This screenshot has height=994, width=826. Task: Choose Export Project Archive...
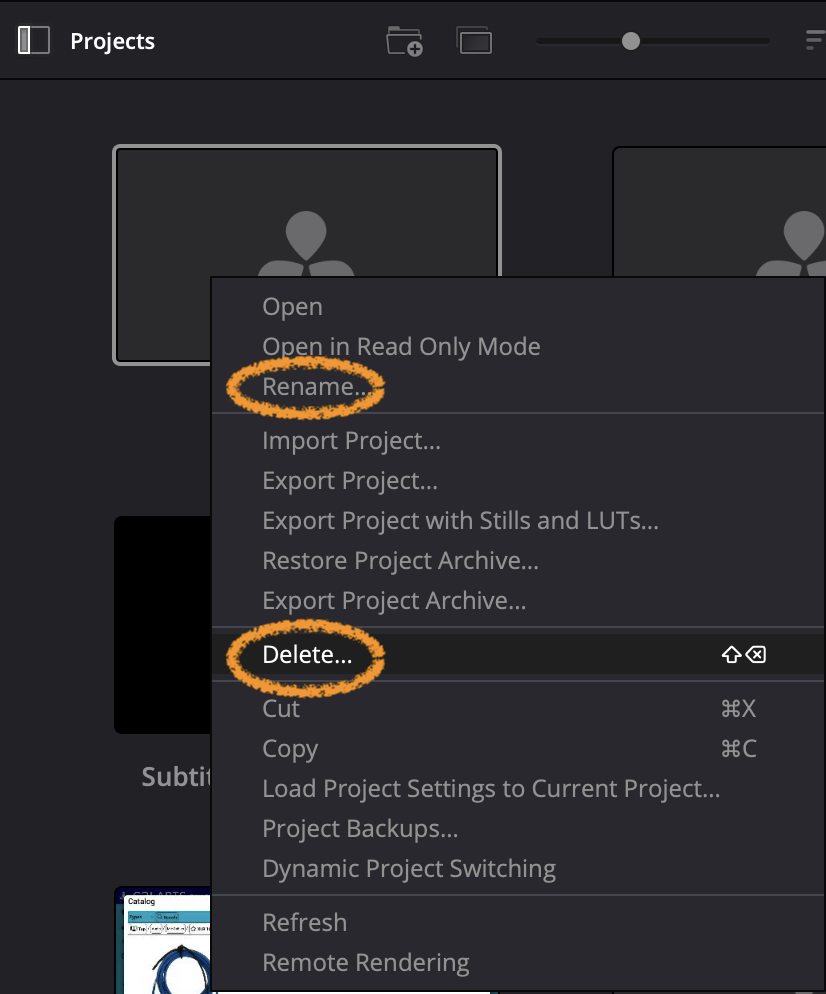click(394, 601)
